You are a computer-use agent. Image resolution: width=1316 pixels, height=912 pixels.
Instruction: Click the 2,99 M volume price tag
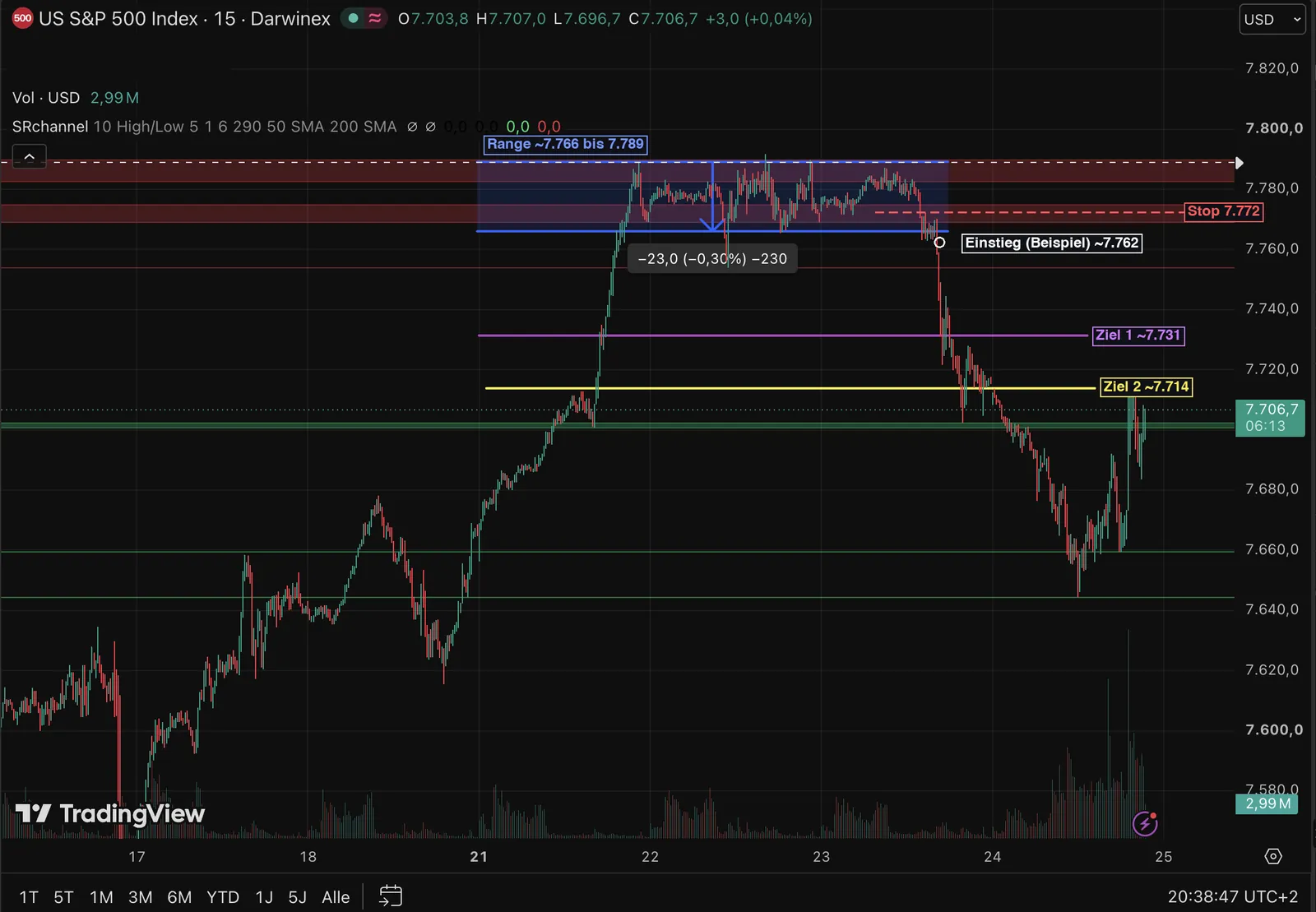[x=1267, y=803]
